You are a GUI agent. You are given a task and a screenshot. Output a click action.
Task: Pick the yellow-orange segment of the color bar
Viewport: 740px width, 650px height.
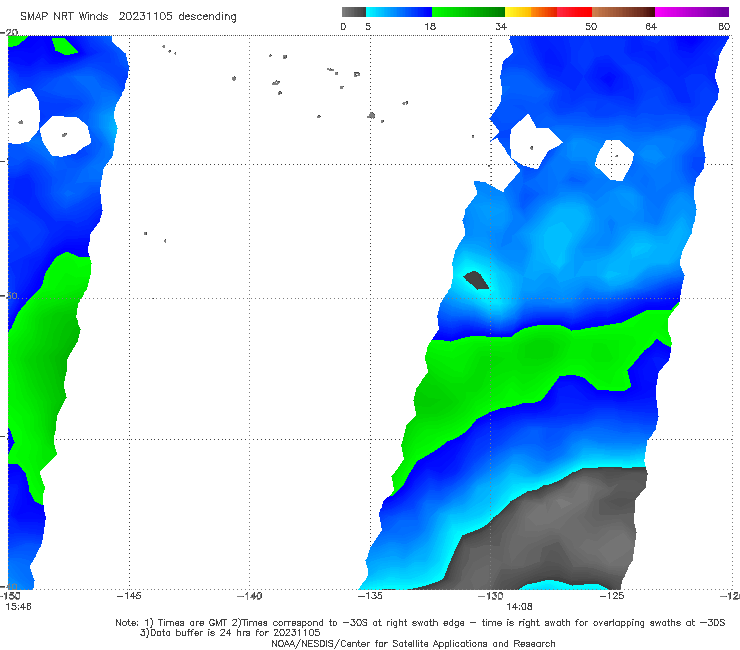(531, 12)
